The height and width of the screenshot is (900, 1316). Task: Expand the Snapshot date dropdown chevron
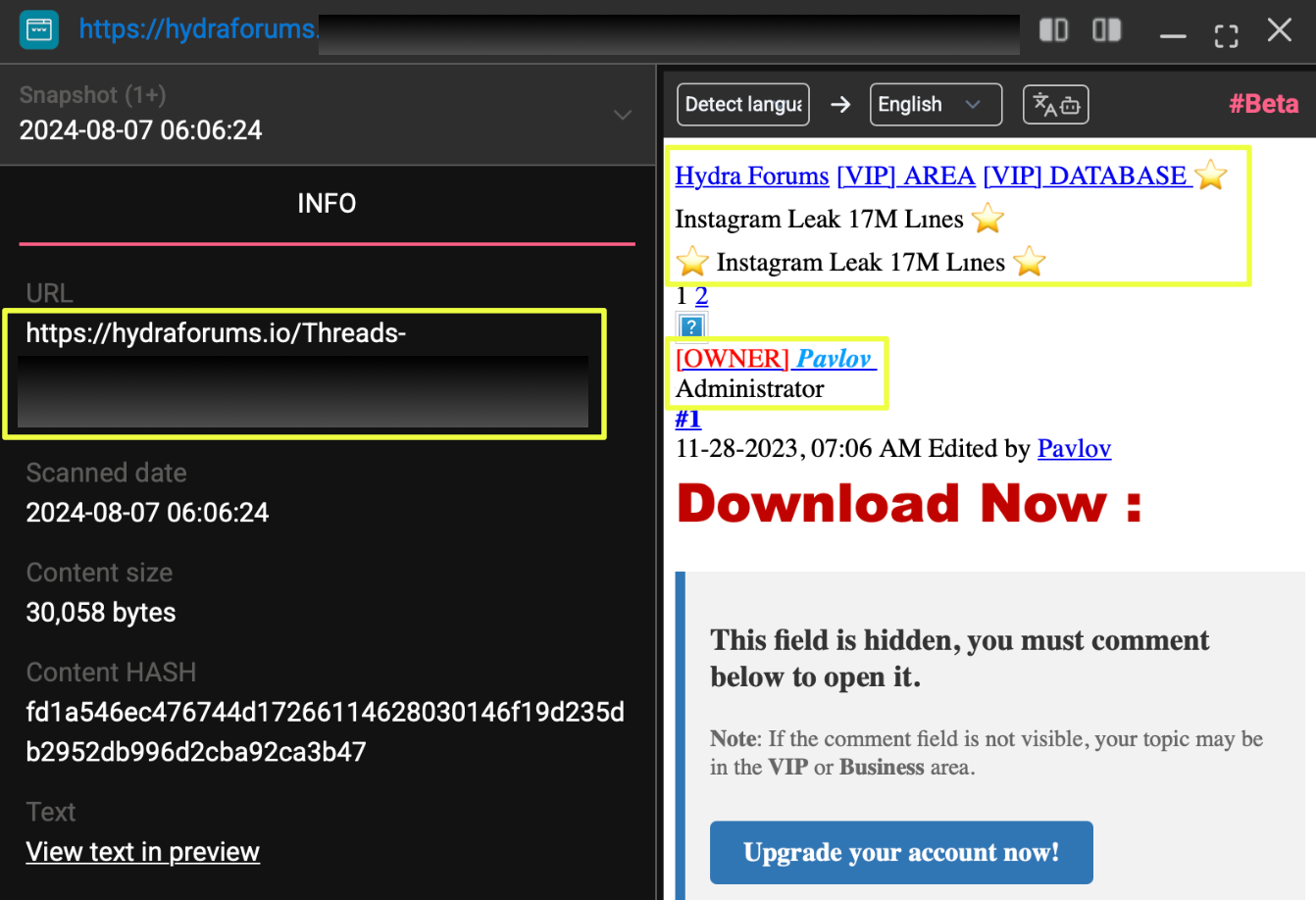(622, 116)
